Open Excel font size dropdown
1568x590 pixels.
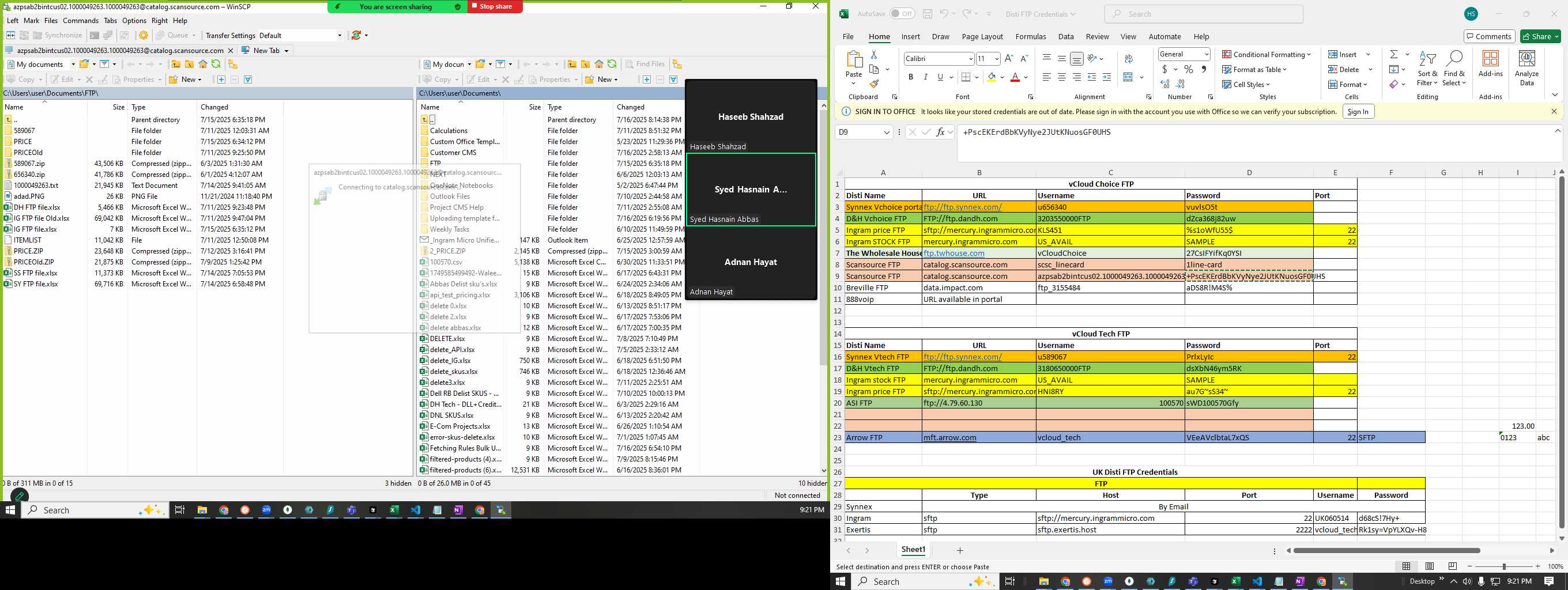click(x=997, y=58)
